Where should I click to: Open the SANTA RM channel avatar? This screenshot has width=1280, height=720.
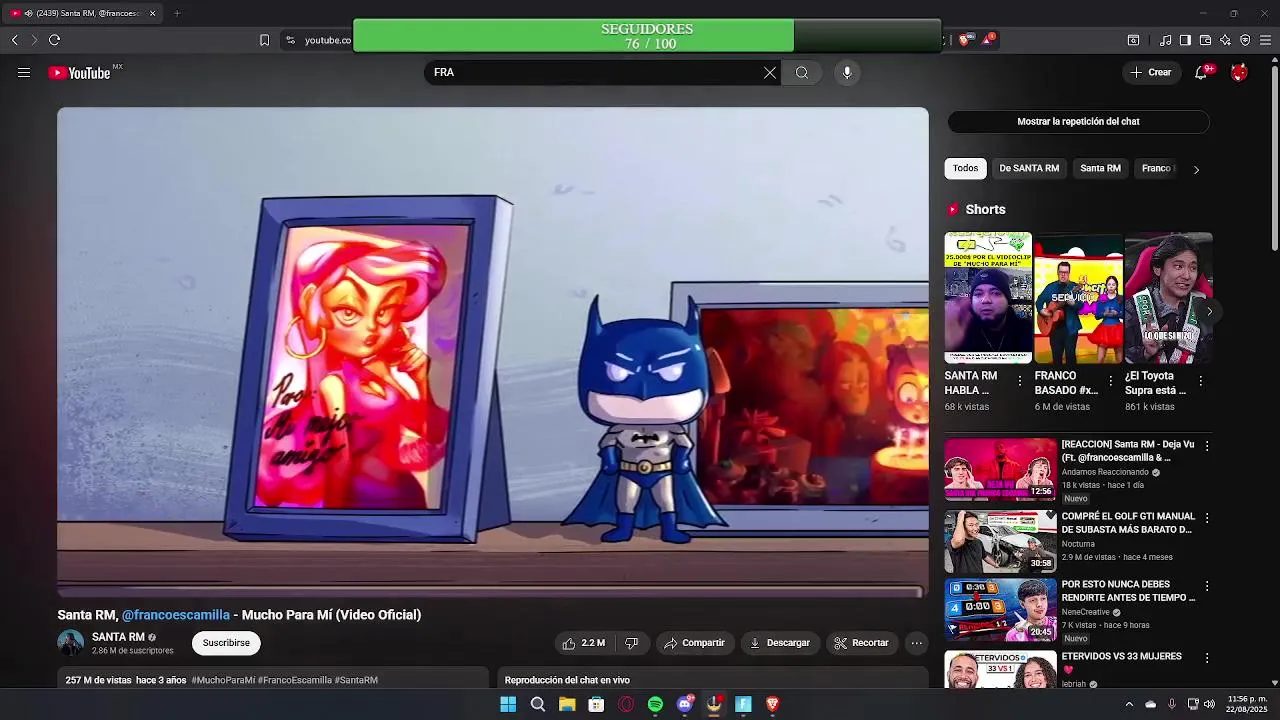71,643
